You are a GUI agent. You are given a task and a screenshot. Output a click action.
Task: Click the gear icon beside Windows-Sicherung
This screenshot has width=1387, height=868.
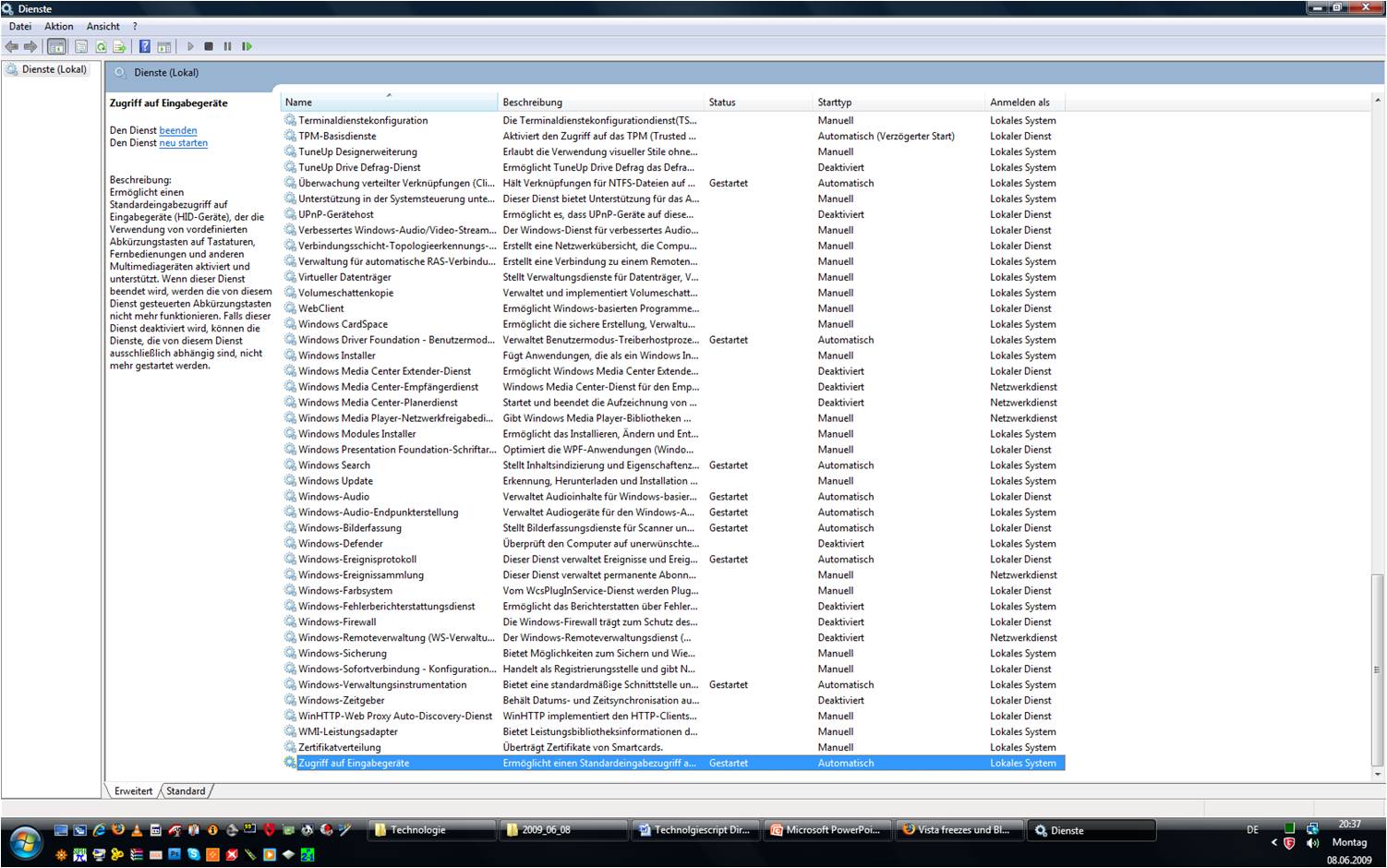290,653
